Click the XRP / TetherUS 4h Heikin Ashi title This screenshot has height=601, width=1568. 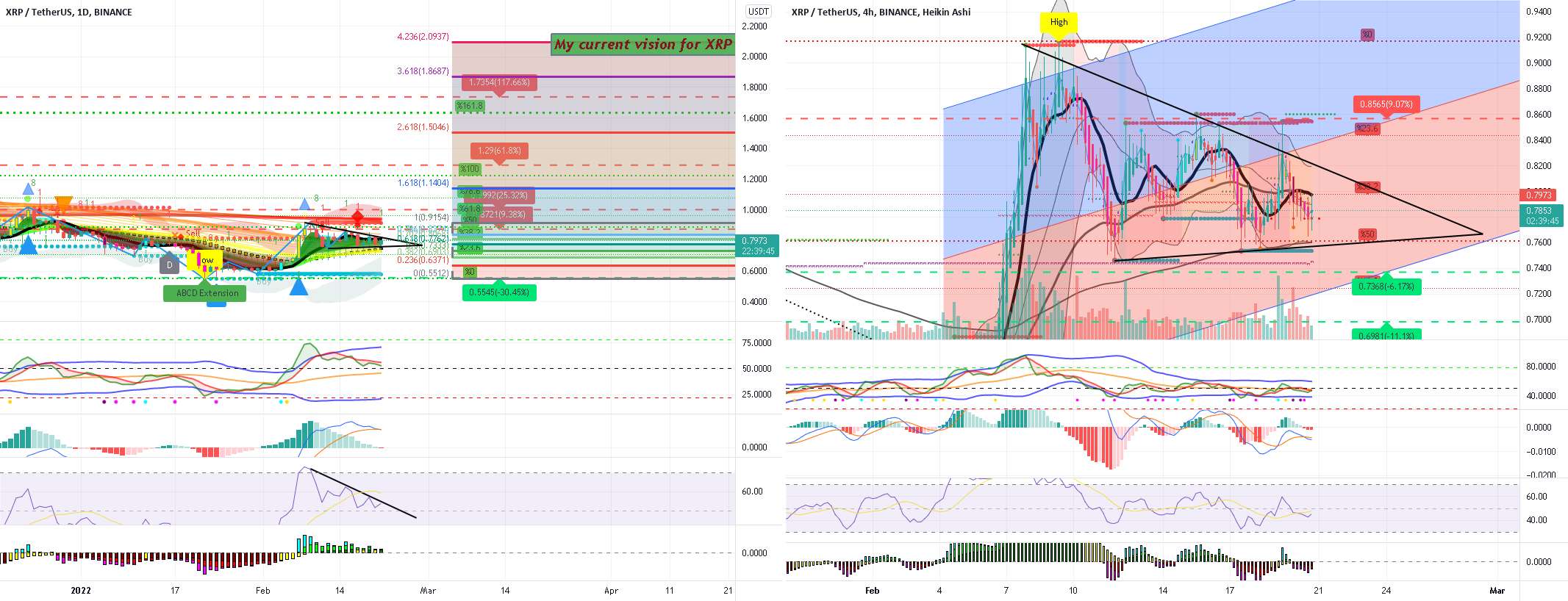[x=881, y=12]
